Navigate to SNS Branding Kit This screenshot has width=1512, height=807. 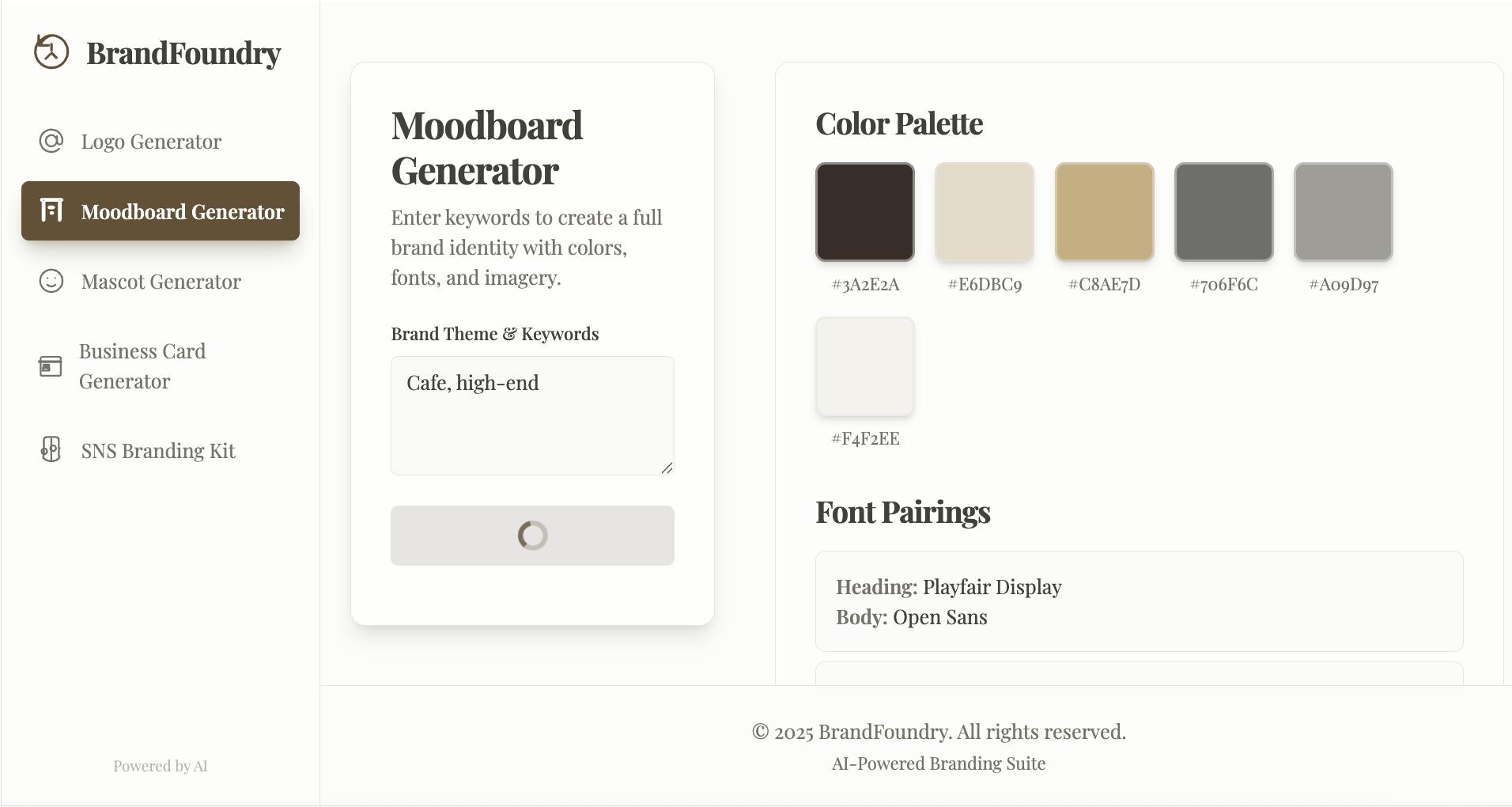coord(158,451)
